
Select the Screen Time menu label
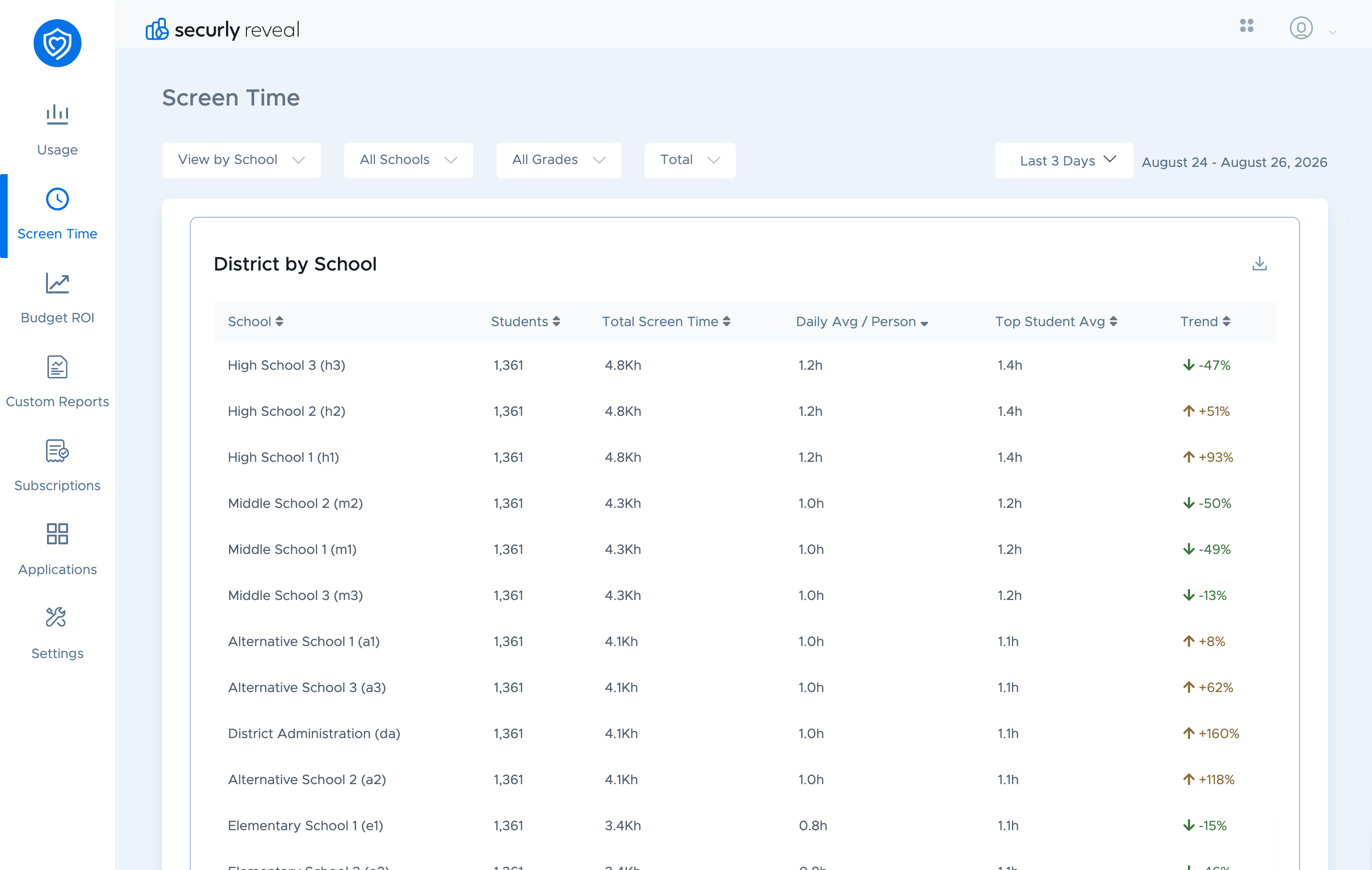tap(57, 234)
